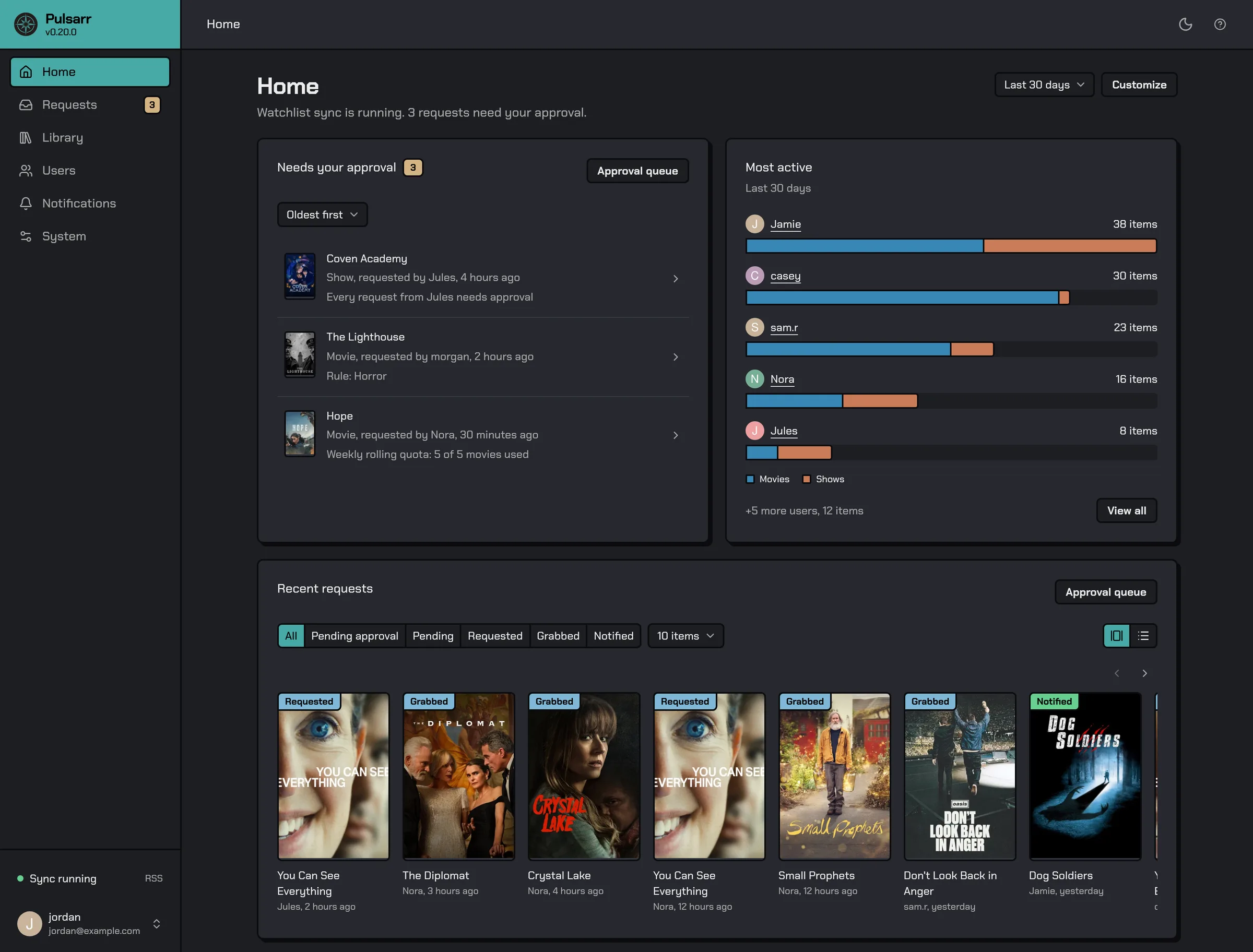Open Requests in the sidebar
The image size is (1253, 952).
pos(90,105)
